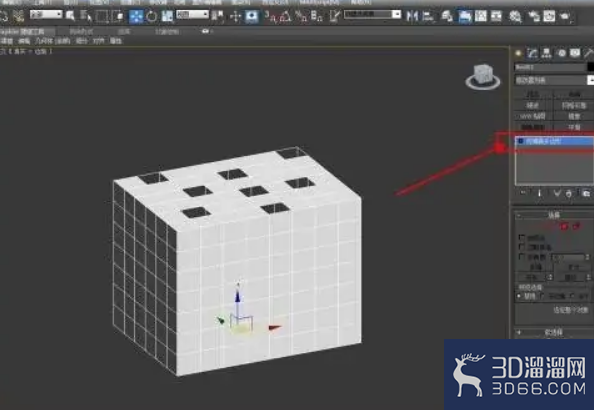Expand the editable poly stack entry
Image resolution: width=594 pixels, height=410 pixels.
[x=521, y=141]
